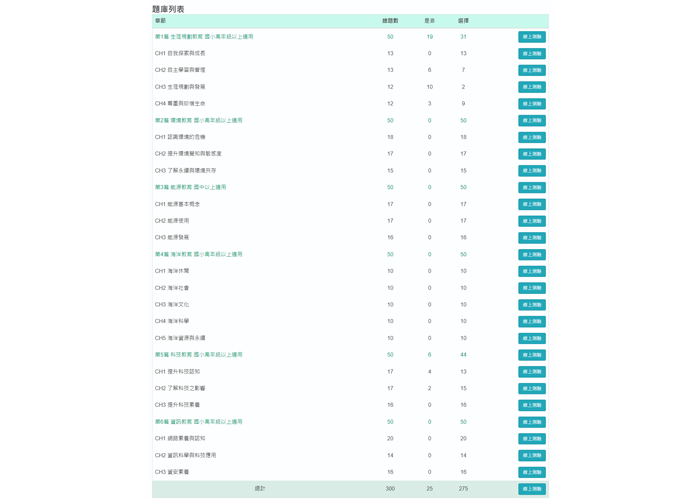Click the 總題數 column header
Image resolution: width=700 pixels, height=500 pixels.
coord(390,21)
